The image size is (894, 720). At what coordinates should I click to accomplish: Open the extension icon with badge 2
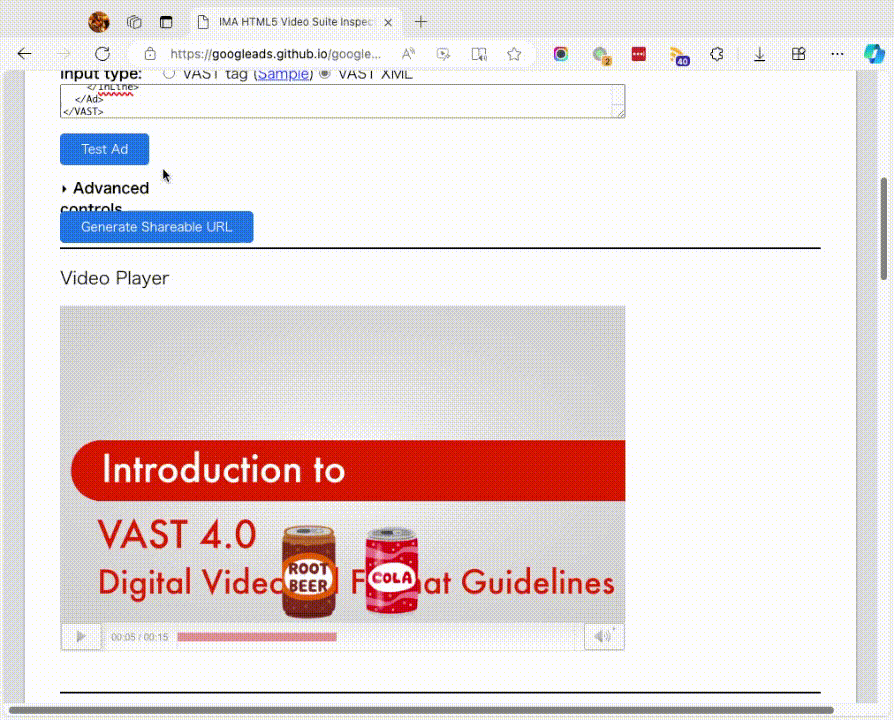(602, 55)
